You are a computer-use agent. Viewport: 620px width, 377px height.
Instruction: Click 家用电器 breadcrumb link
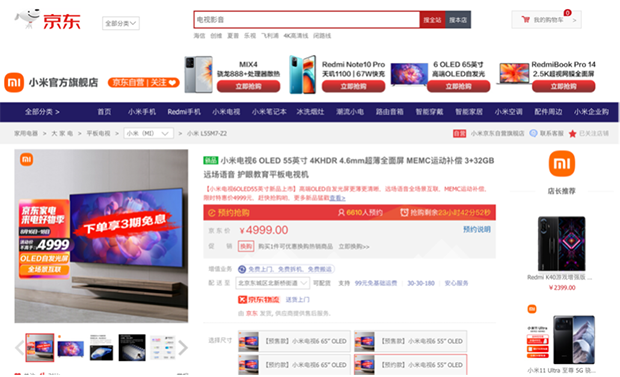(x=26, y=133)
